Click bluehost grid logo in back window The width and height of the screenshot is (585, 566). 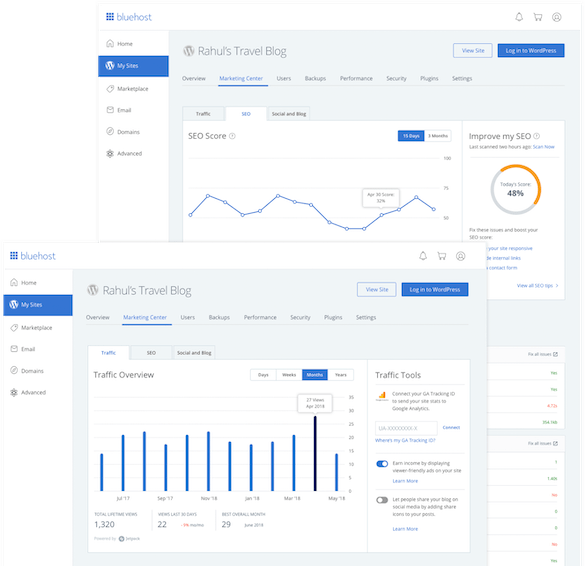tap(110, 16)
